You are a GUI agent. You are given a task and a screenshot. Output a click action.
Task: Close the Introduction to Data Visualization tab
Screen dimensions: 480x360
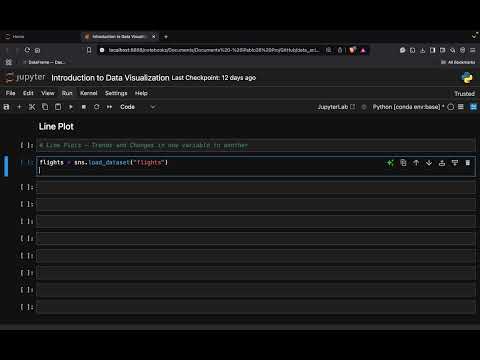[154, 37]
